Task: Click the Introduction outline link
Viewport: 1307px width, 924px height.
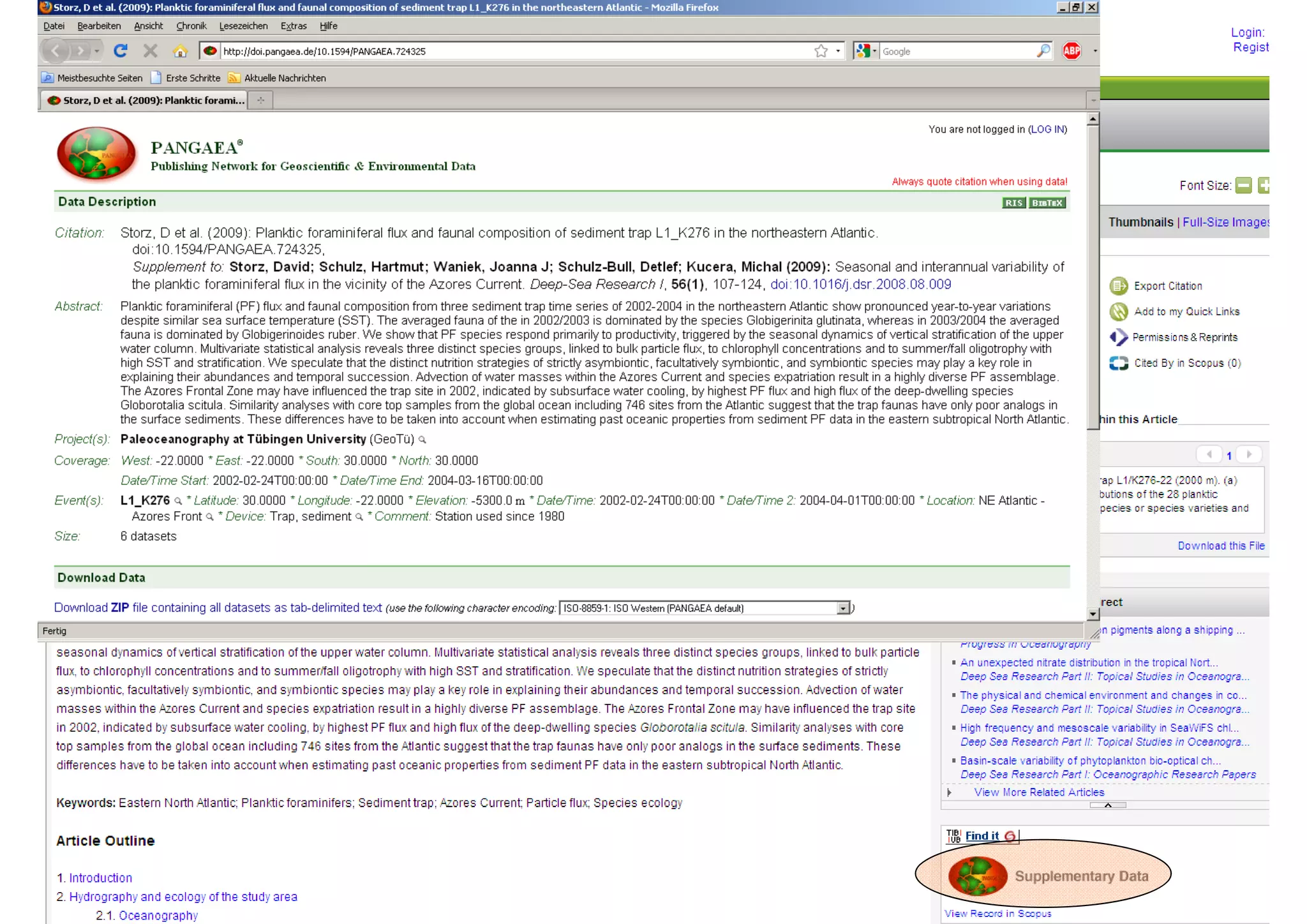Action: coord(100,878)
